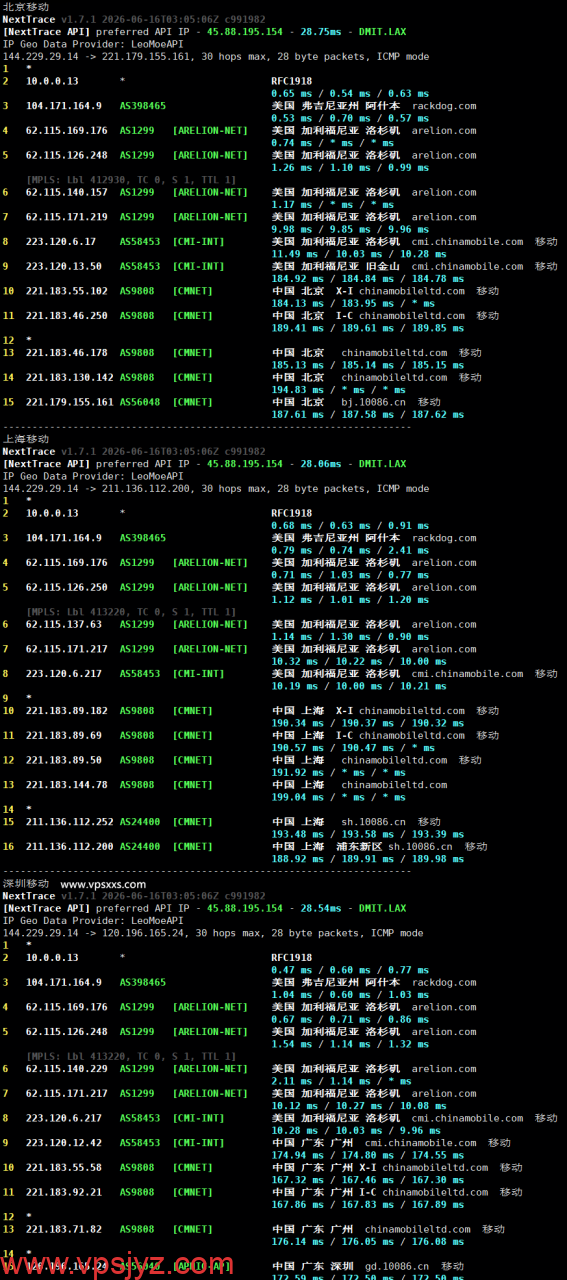Click hop IP 221.183.46.178
The width and height of the screenshot is (567, 1280).
tap(66, 352)
